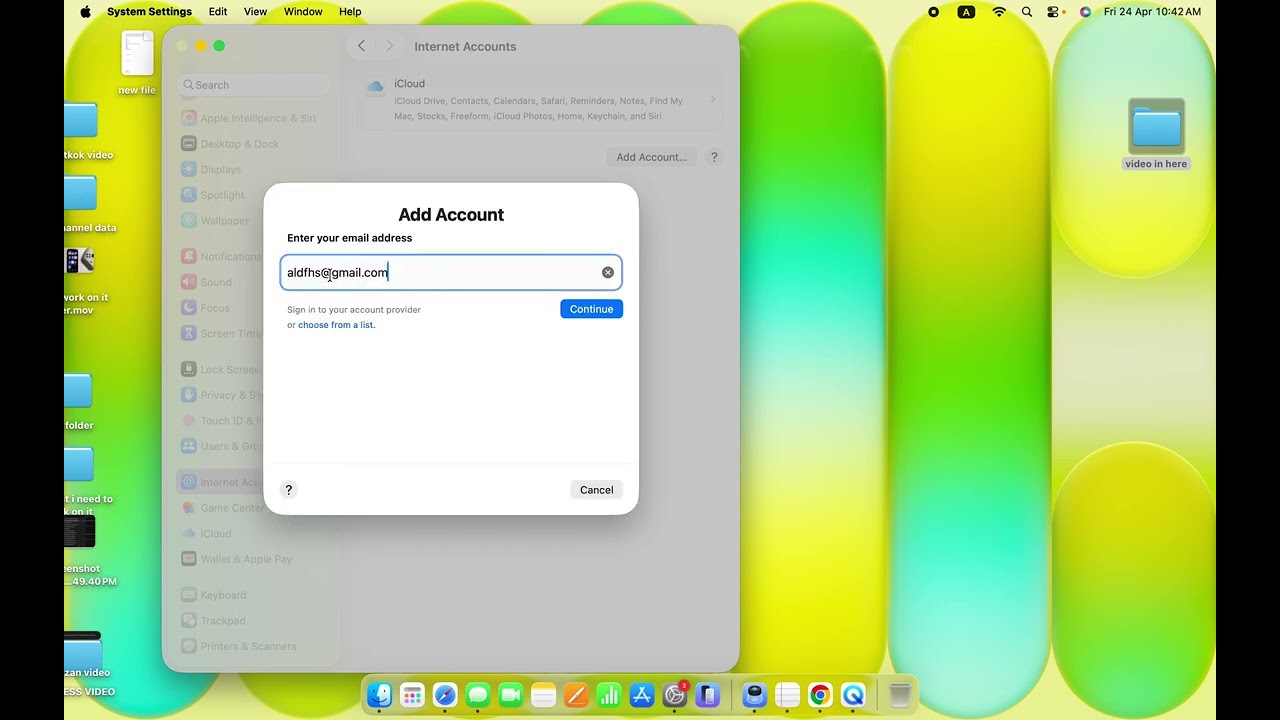Select Wallet & Apple Pay in sidebar
Screen dimensions: 1280x720
coord(256,559)
